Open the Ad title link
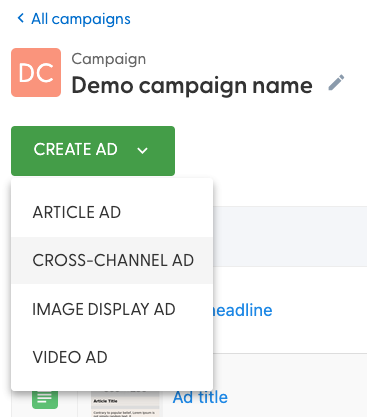 (200, 397)
